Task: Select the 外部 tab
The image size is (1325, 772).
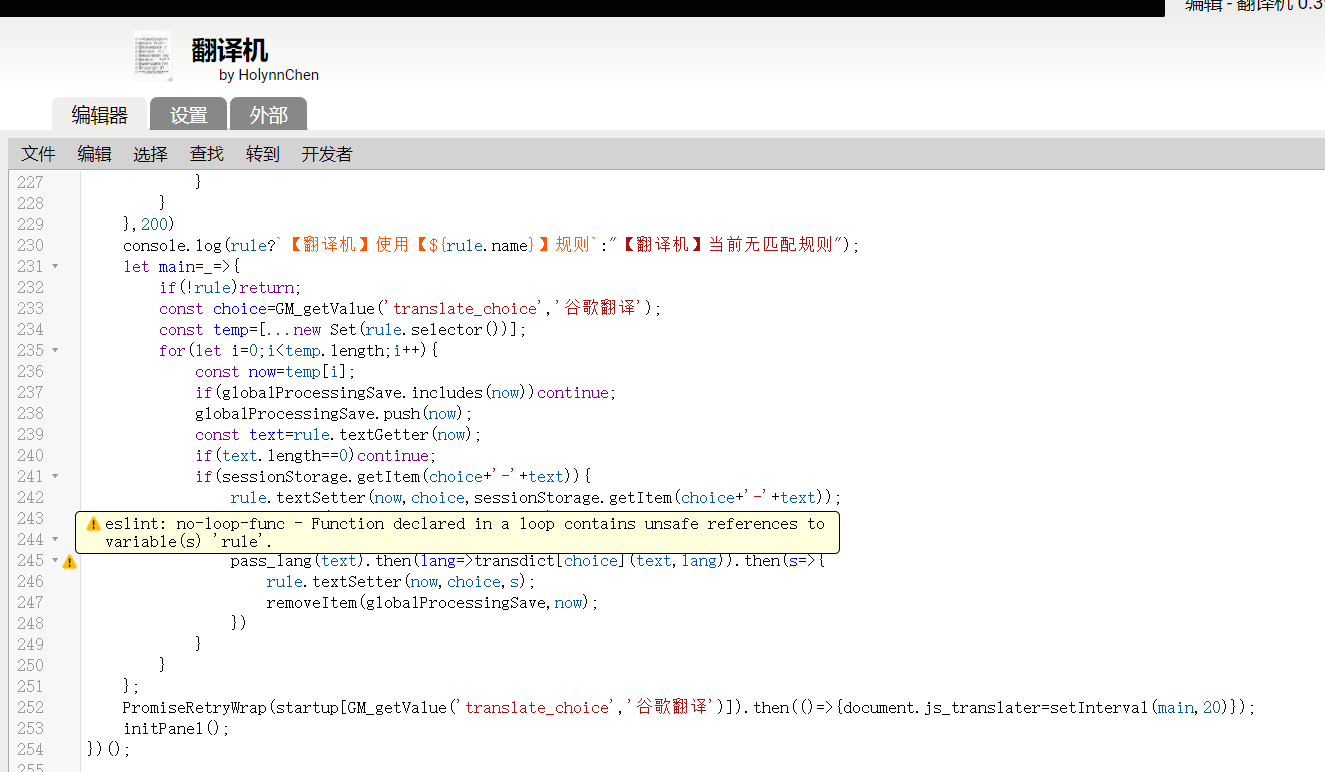Action: coord(268,115)
